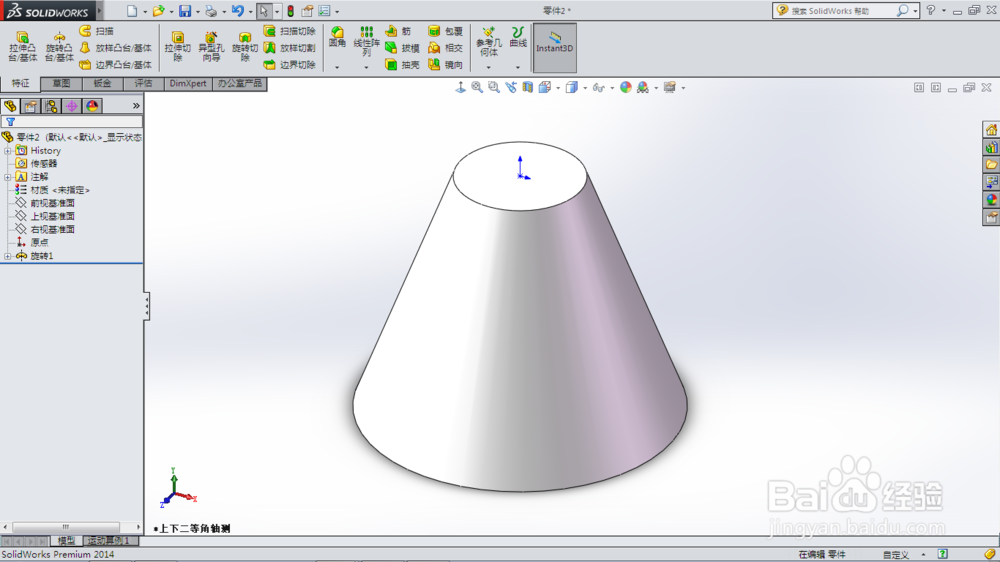
Task: Open the File Explorer task pane tab
Action: (x=991, y=165)
